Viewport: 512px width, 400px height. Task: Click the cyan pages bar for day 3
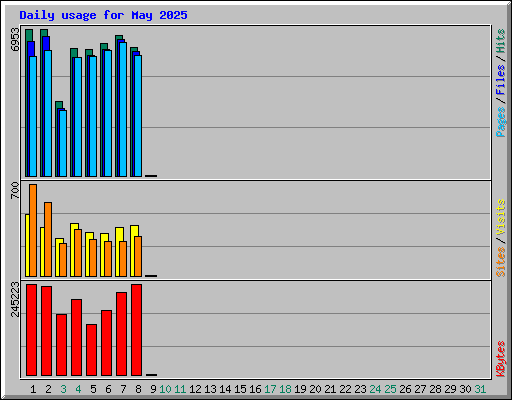point(63,143)
